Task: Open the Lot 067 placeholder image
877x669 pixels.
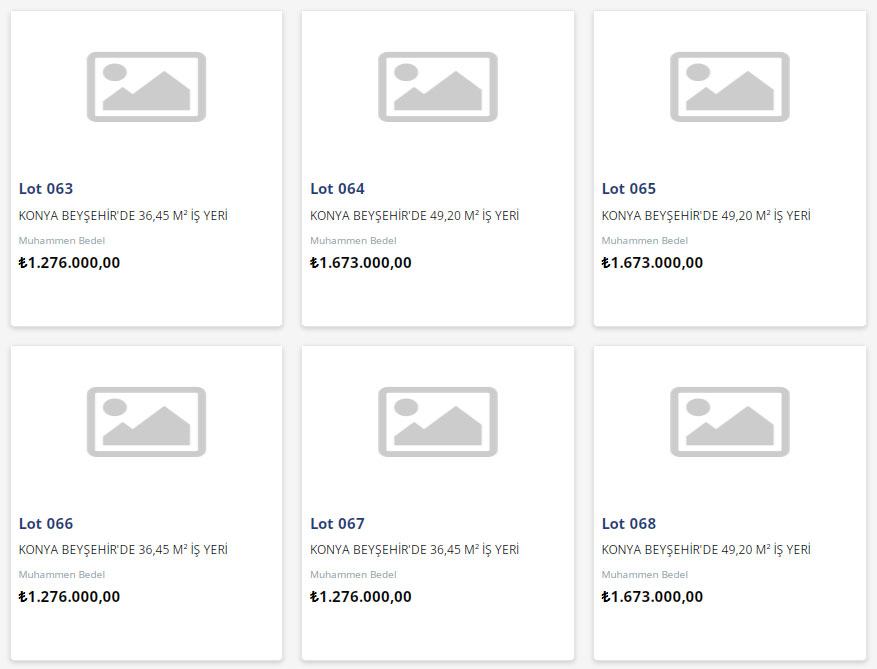Action: coord(437,422)
